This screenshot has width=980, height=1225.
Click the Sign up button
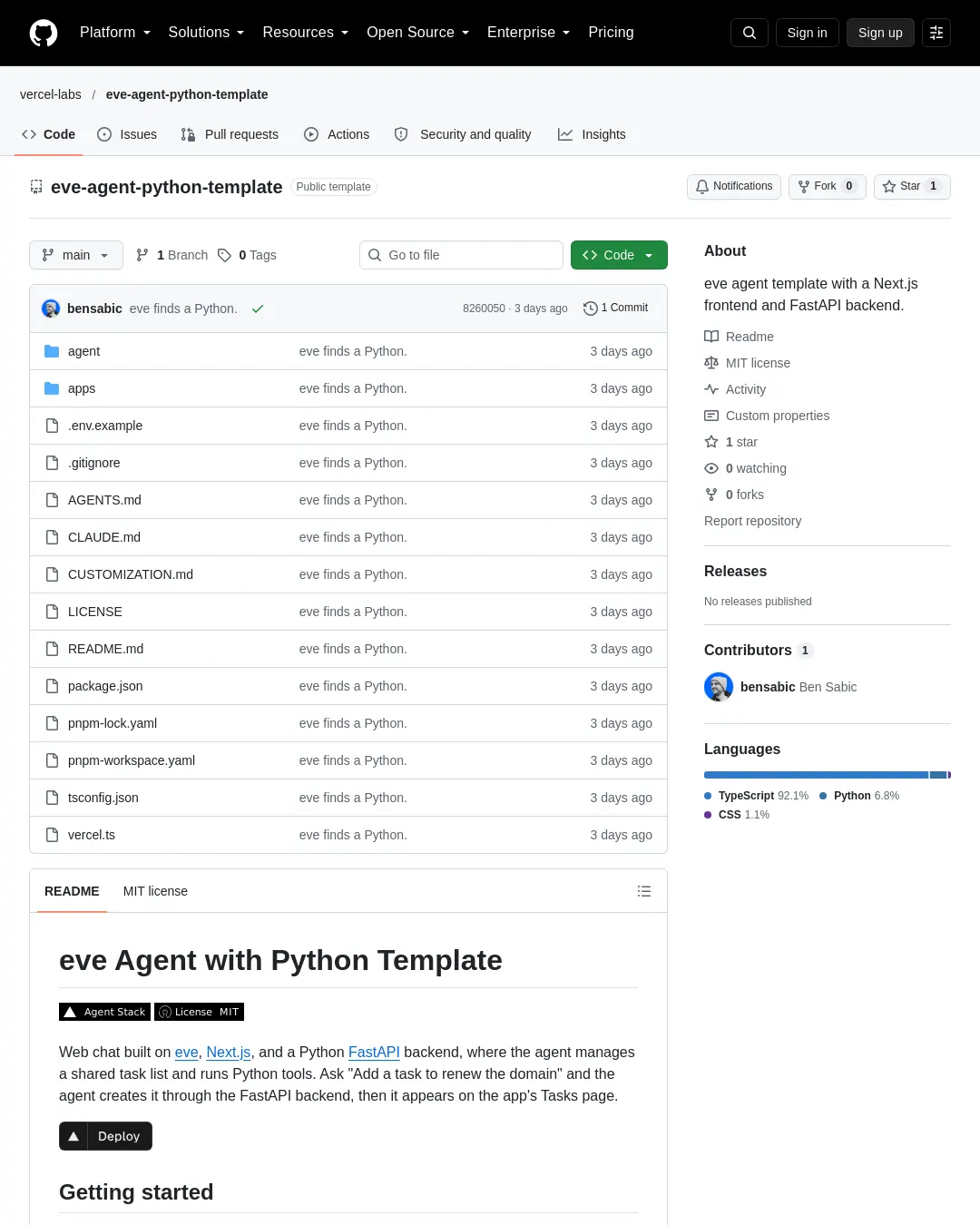click(880, 33)
